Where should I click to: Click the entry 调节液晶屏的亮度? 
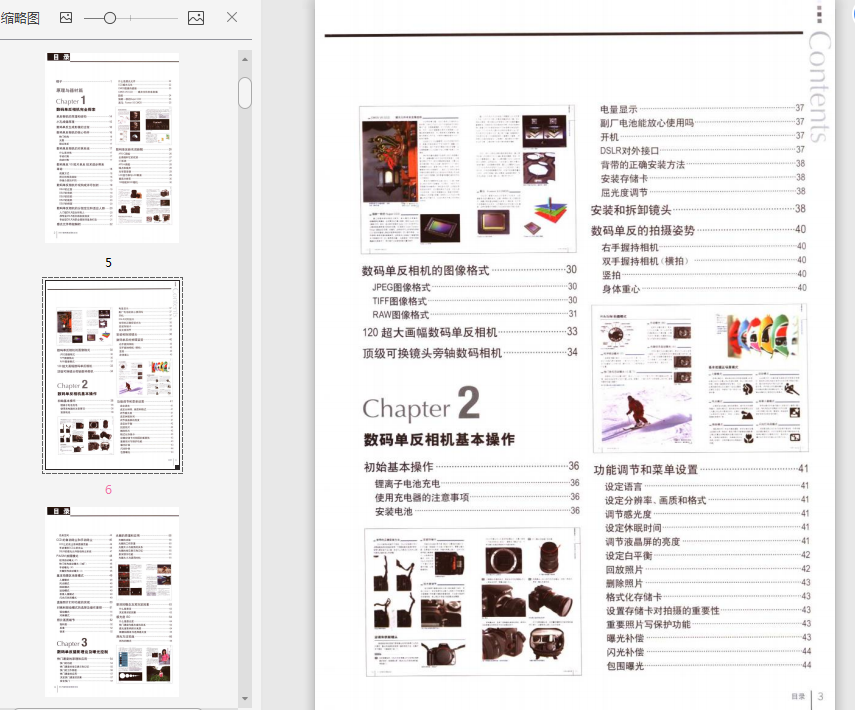[643, 541]
